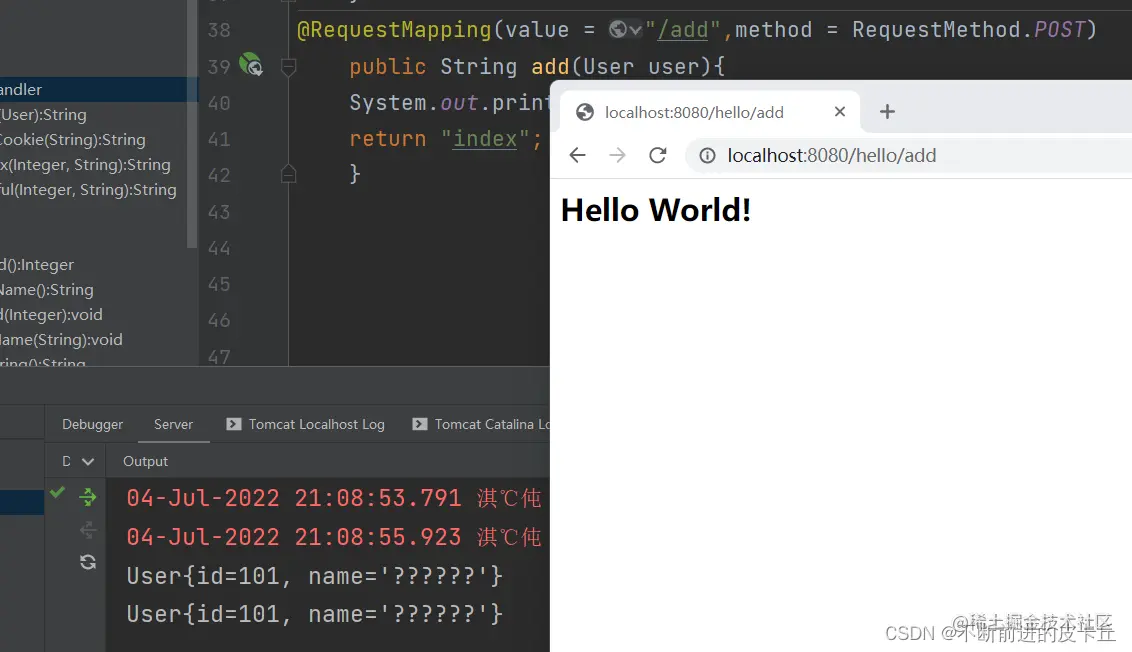Viewport: 1132px width, 652px height.
Task: Click the Hello World! heading in the browser
Action: 656,210
